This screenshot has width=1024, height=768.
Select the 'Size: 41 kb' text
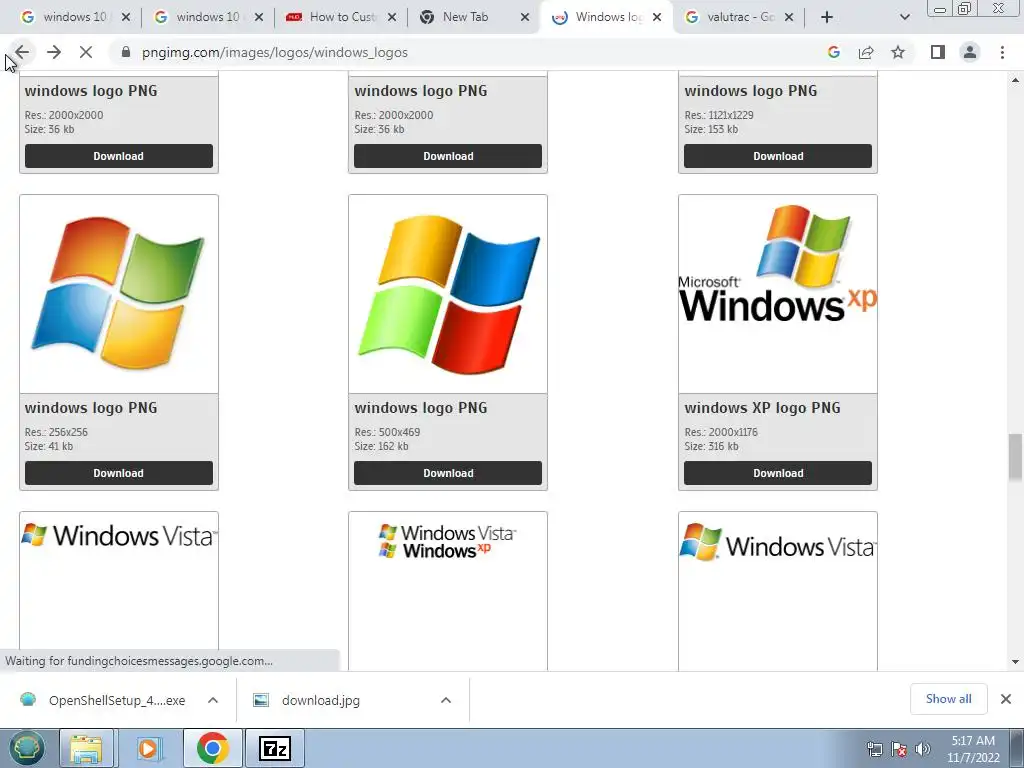point(49,446)
